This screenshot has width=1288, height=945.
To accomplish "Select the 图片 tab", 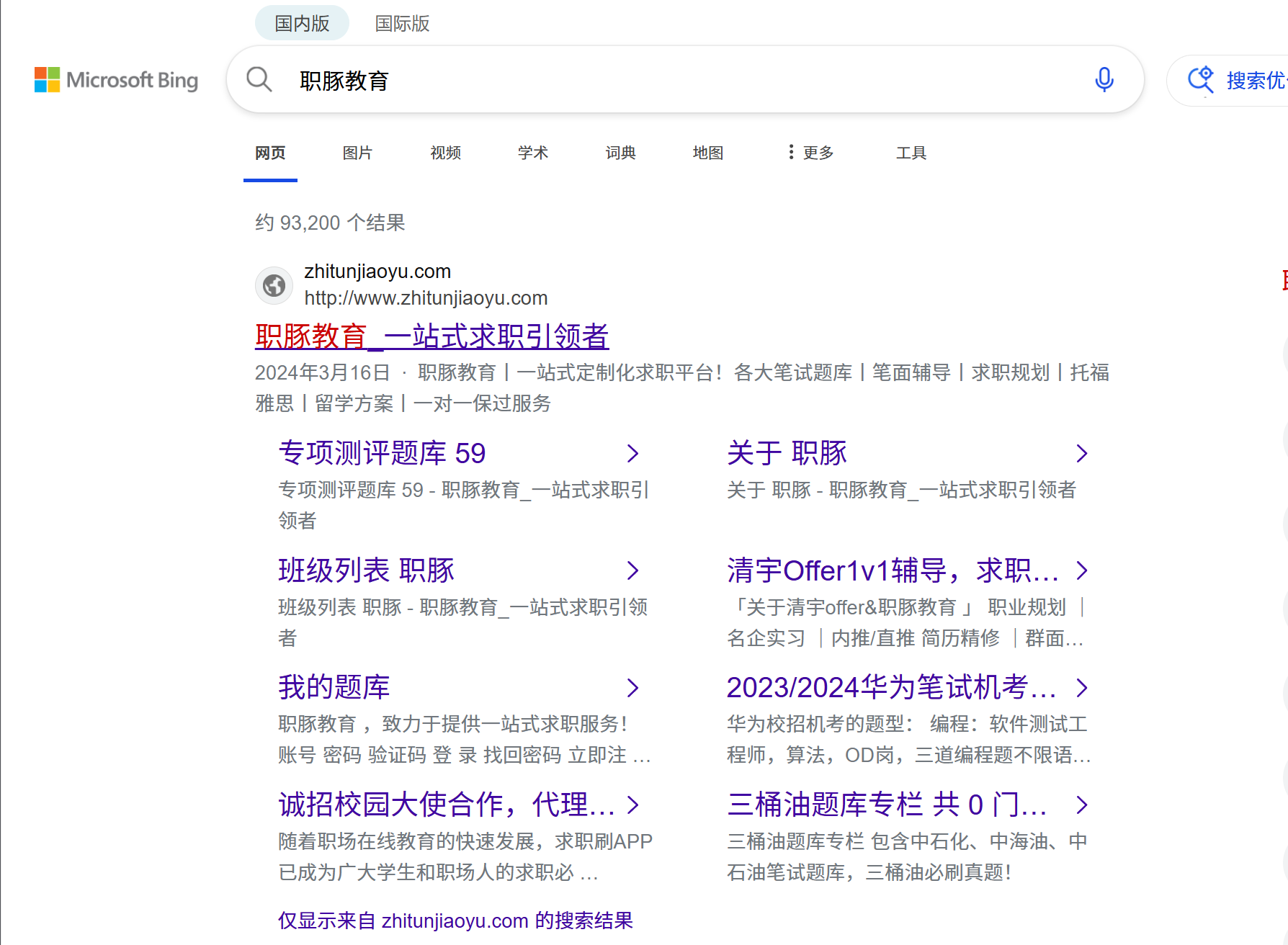I will click(357, 153).
